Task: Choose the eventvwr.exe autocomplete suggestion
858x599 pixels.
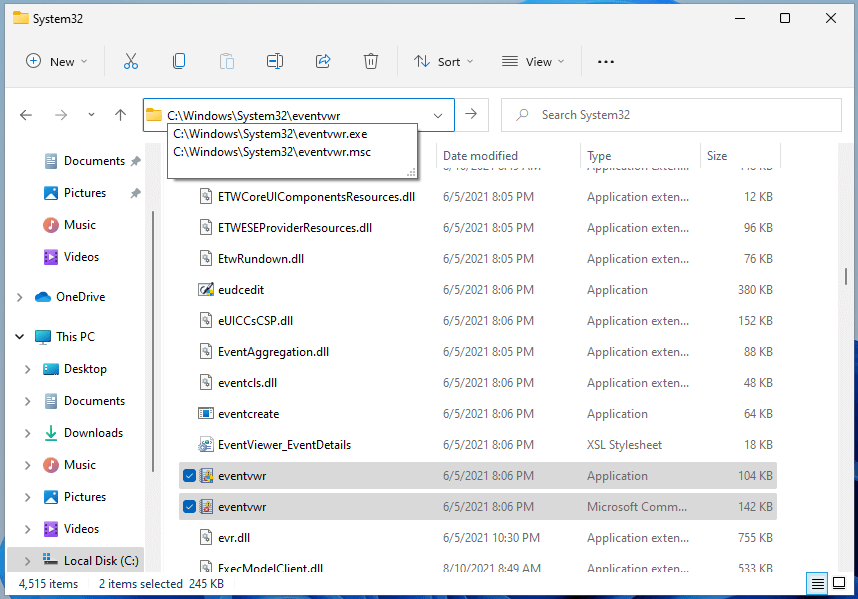Action: point(292,134)
